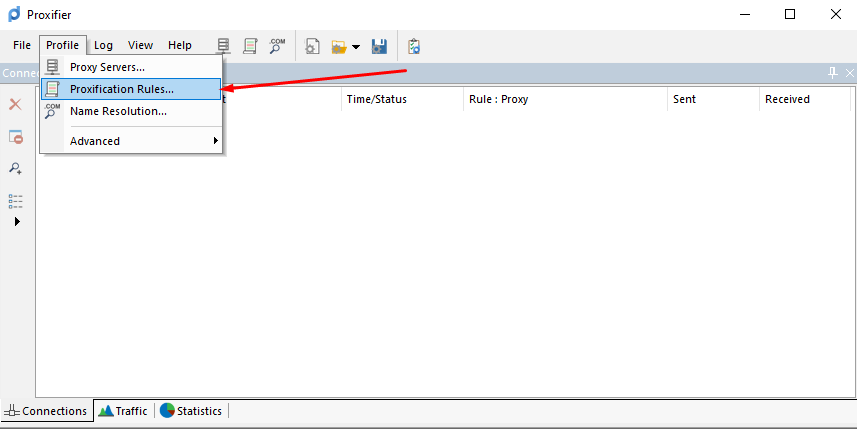Open Name Resolution toolbar icon
Viewport: 857px width, 433px height.
tap(278, 46)
